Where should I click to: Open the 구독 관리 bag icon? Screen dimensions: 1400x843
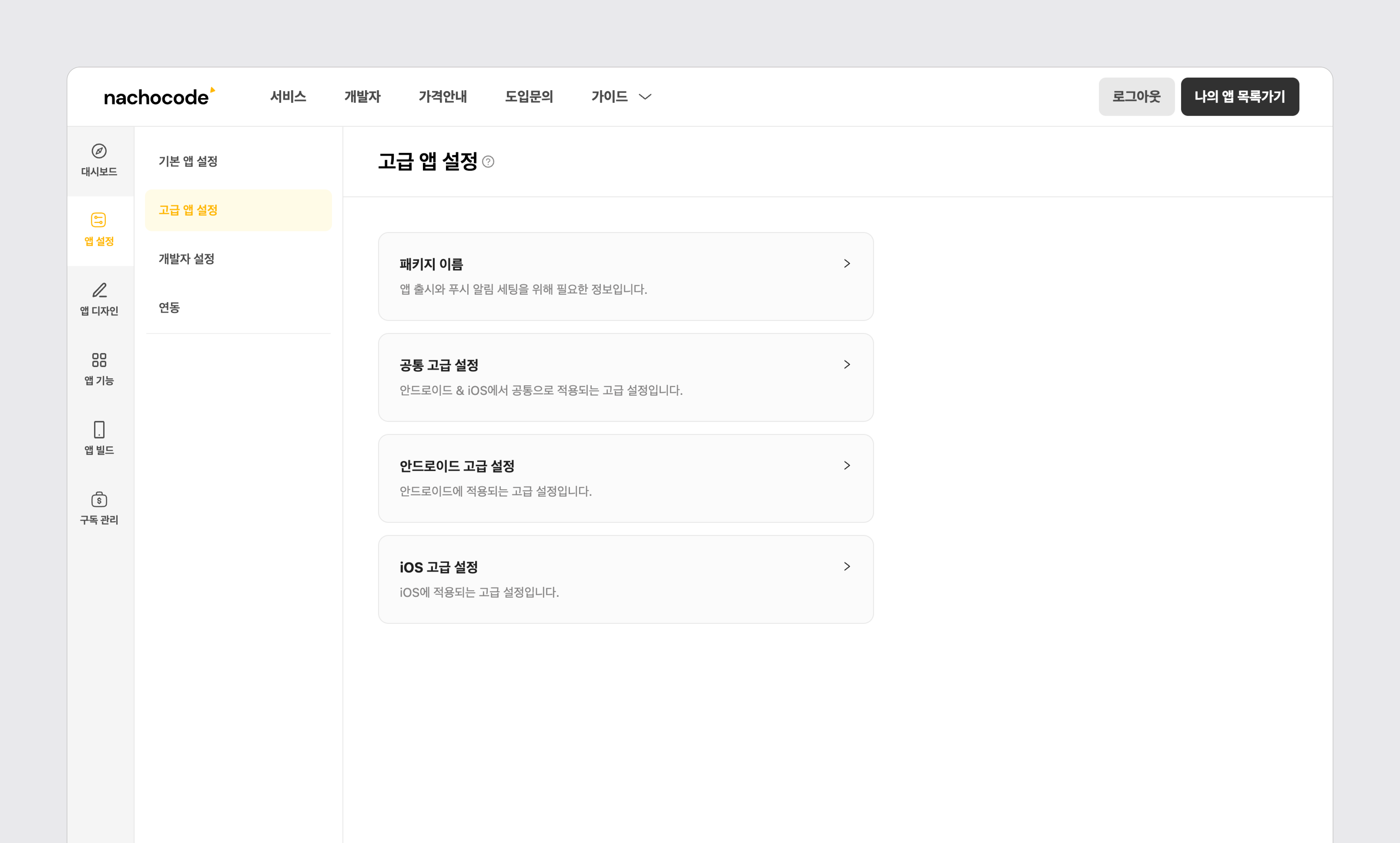coord(99,499)
